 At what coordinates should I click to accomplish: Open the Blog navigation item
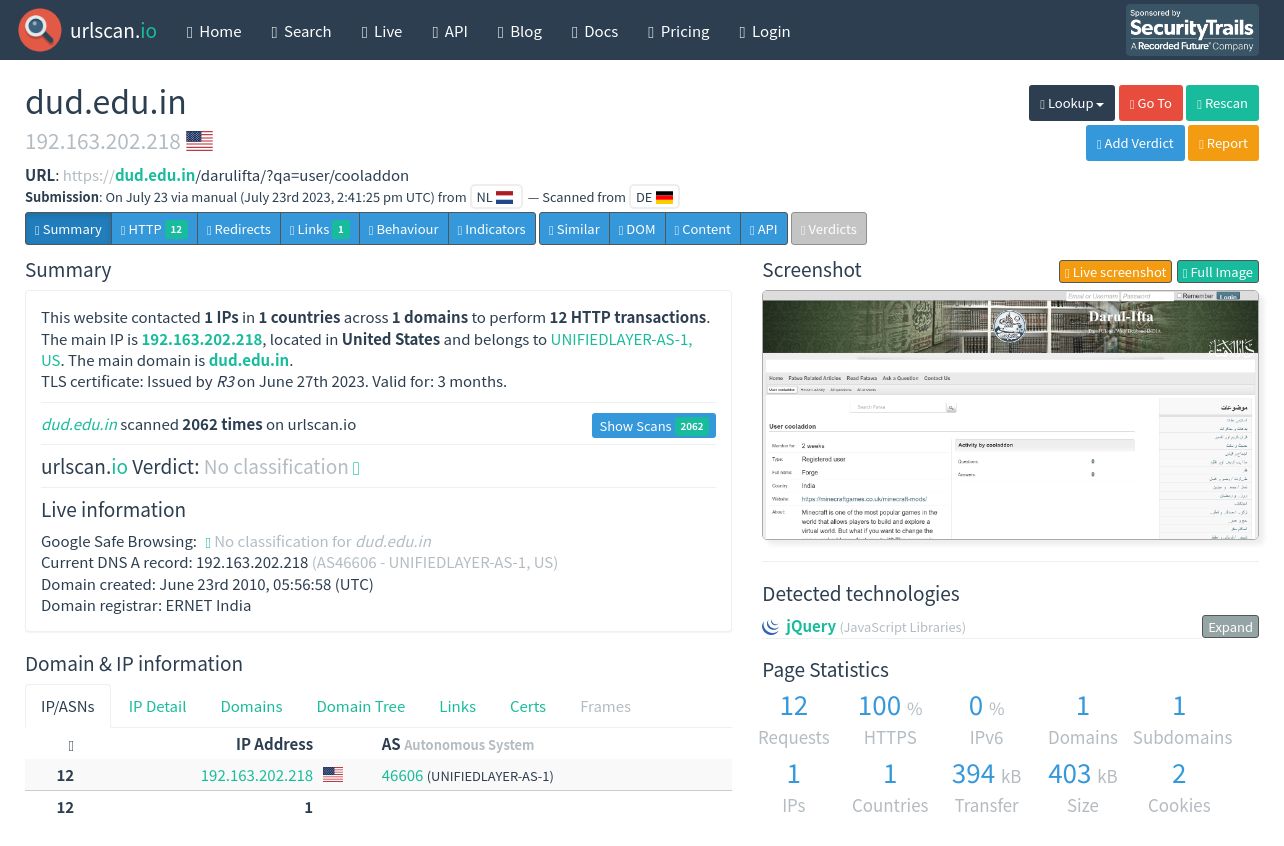(x=520, y=31)
